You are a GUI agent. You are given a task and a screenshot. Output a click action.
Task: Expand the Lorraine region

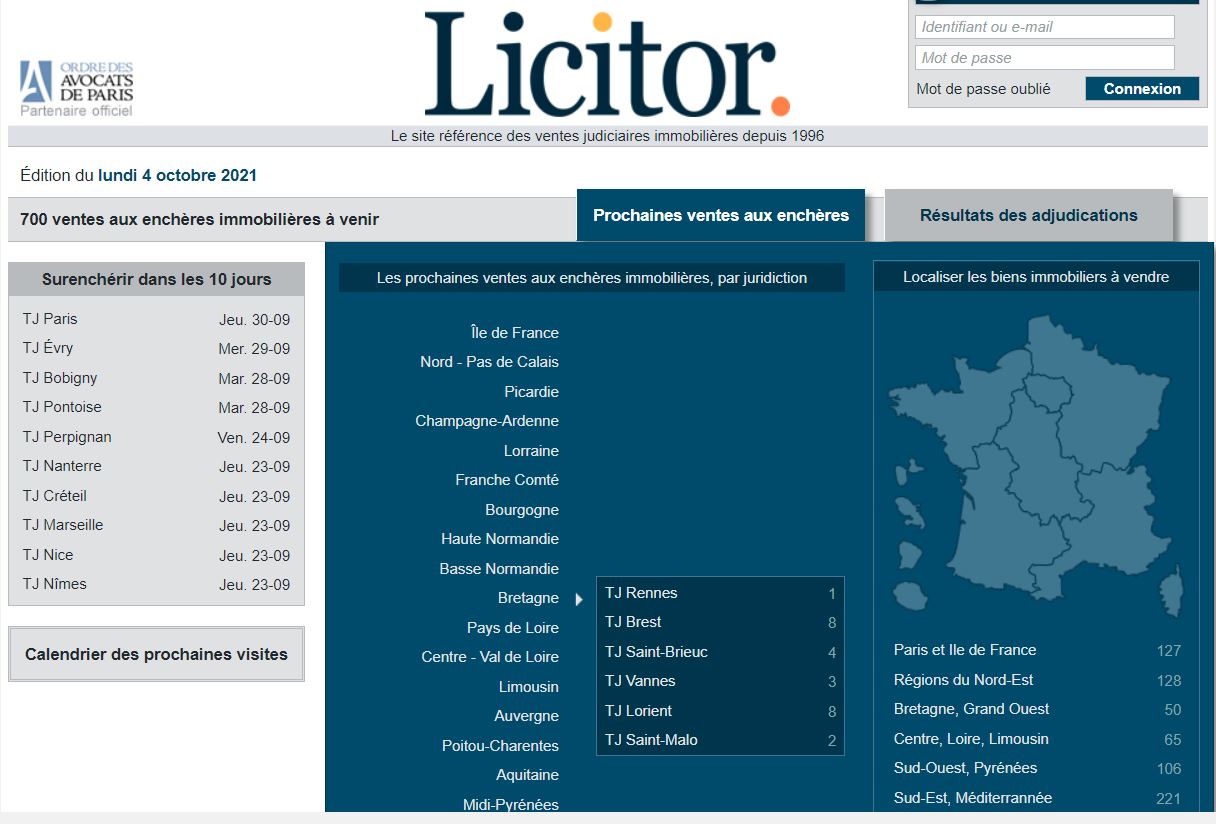531,451
